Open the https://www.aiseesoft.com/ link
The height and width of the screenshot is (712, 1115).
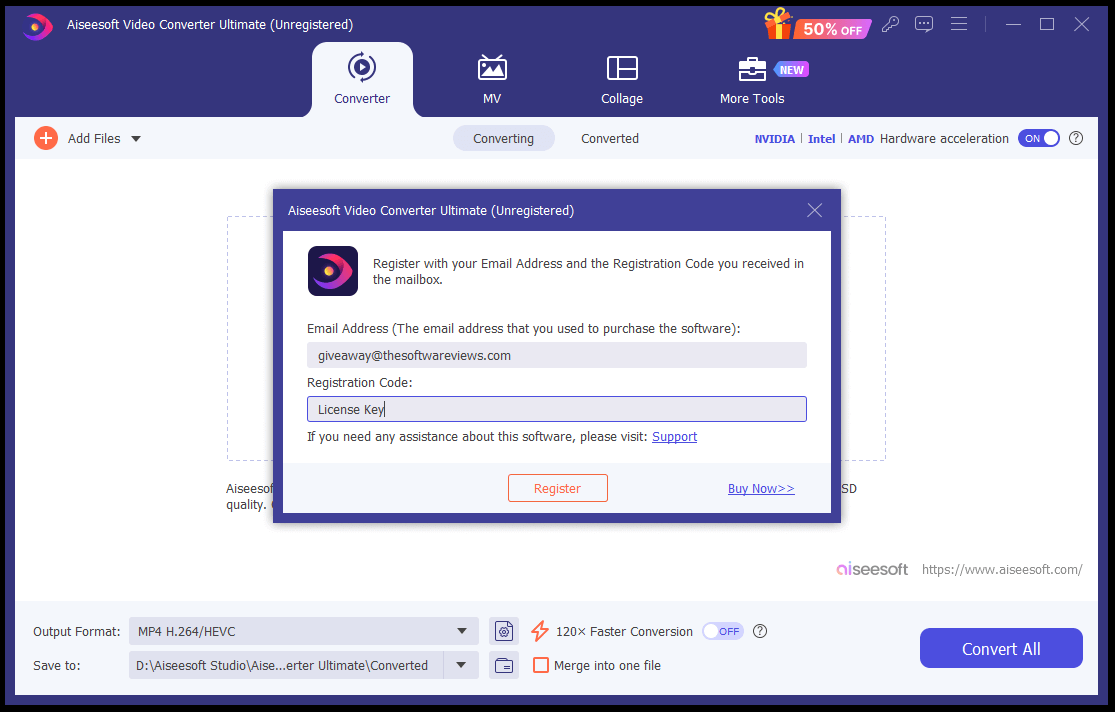pyautogui.click(x=1002, y=569)
